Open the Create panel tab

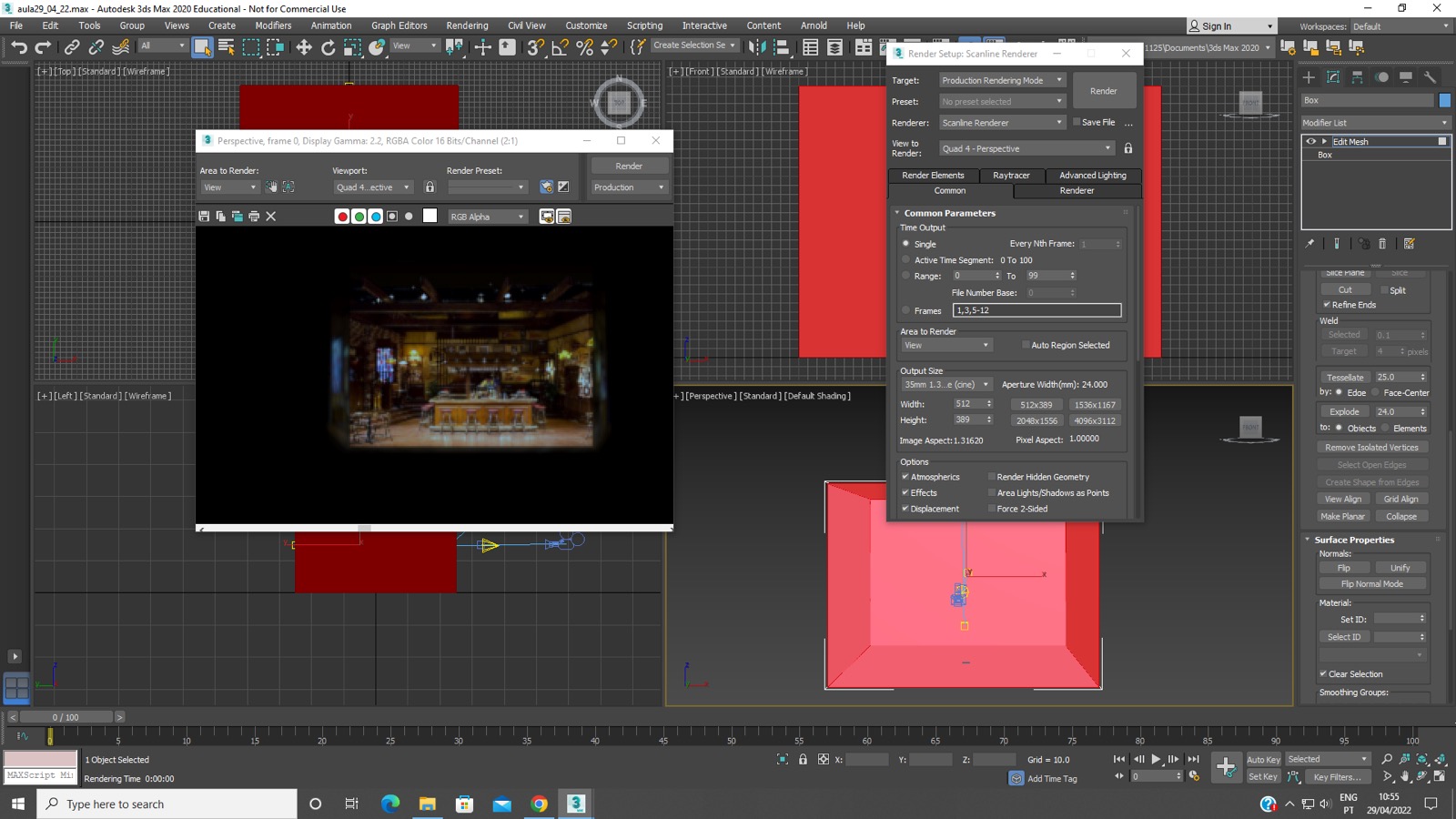click(1309, 77)
